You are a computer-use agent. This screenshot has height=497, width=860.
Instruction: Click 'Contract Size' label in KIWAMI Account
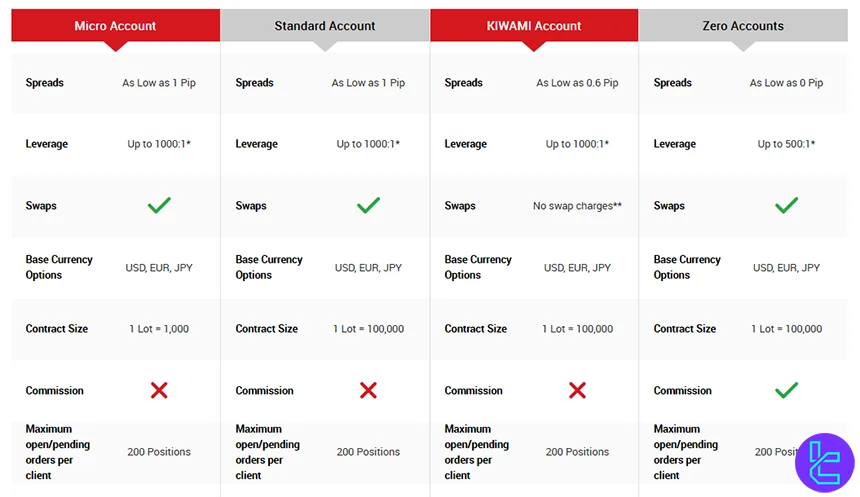[x=476, y=329]
